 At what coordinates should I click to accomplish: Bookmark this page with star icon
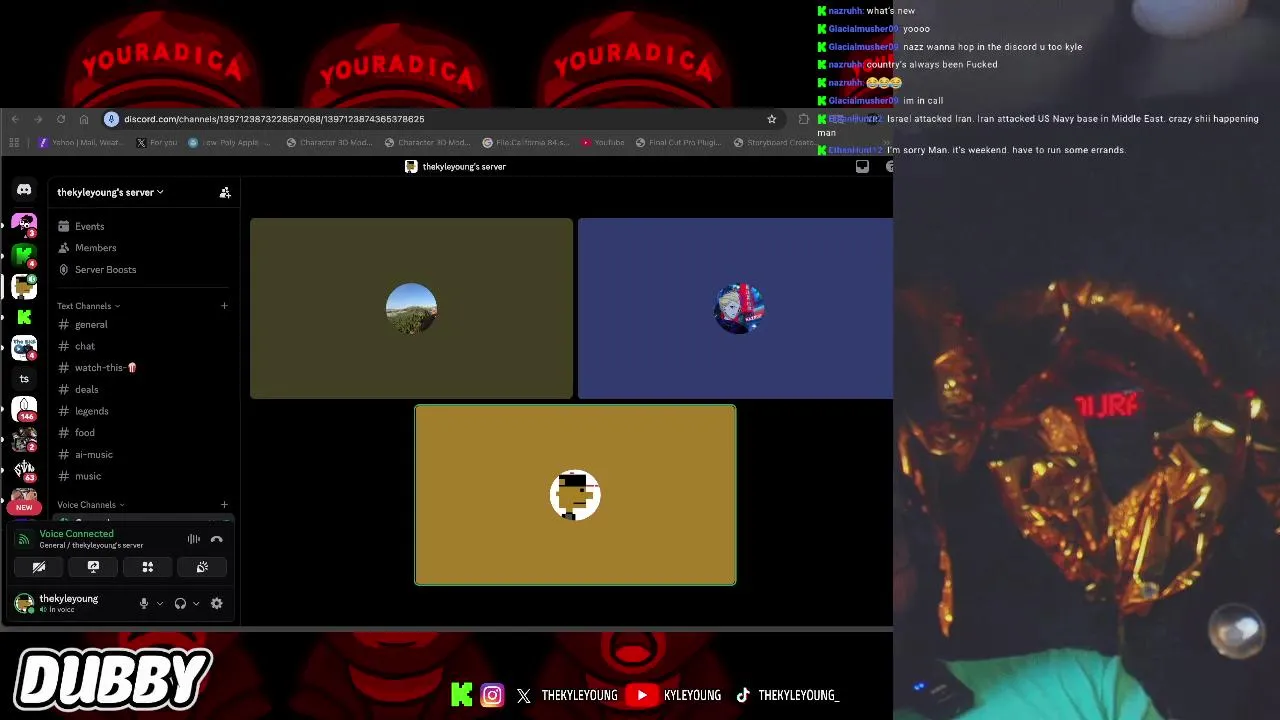coord(771,119)
